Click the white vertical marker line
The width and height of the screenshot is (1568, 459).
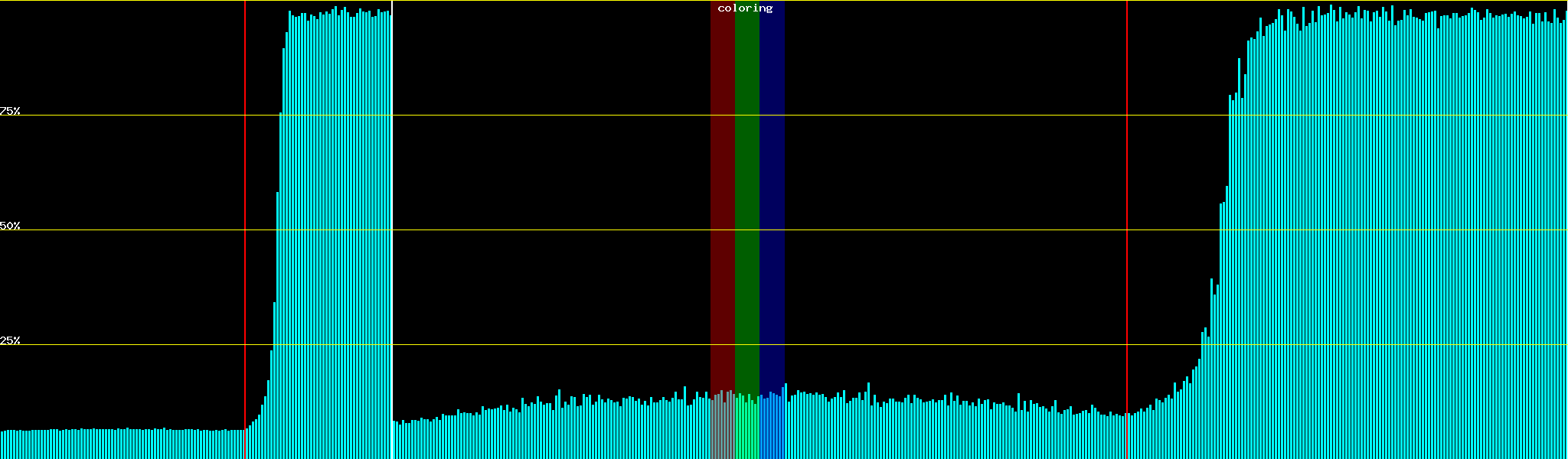(x=392, y=229)
